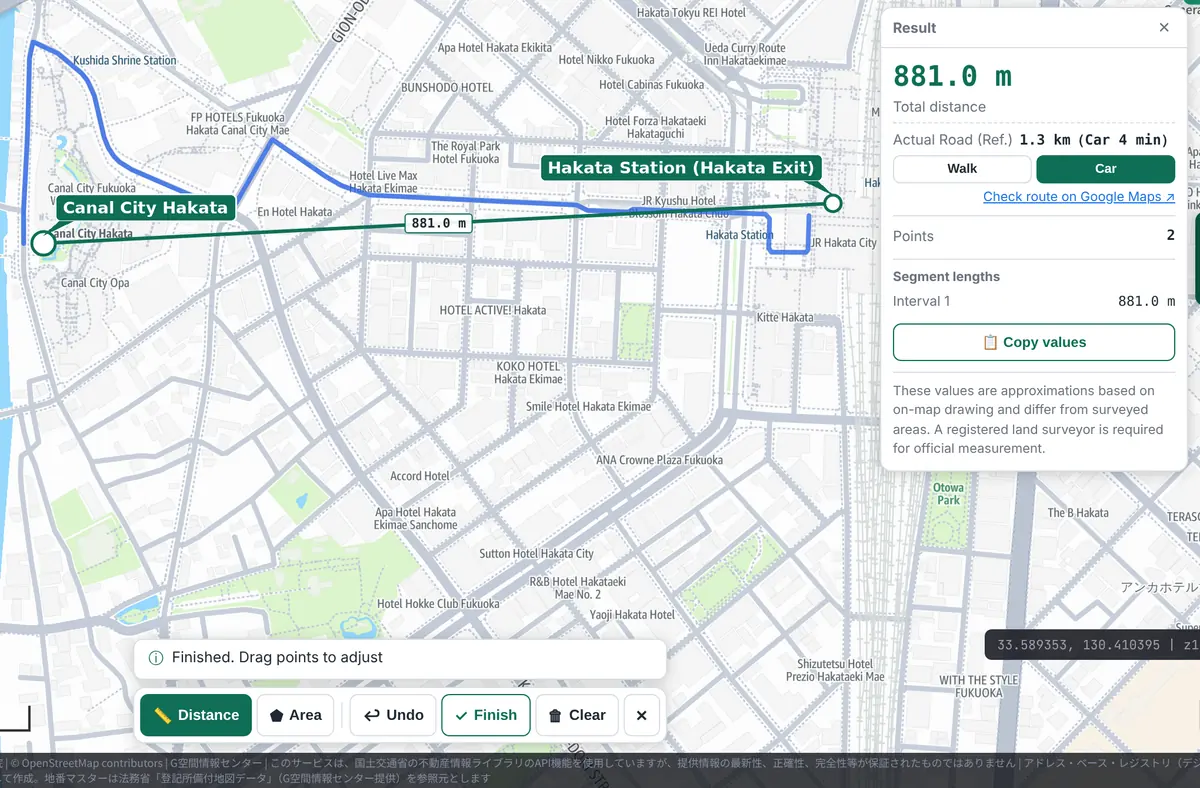Click the Canal City Hakata point label
Image resolution: width=1200 pixels, height=788 pixels.
coord(146,208)
